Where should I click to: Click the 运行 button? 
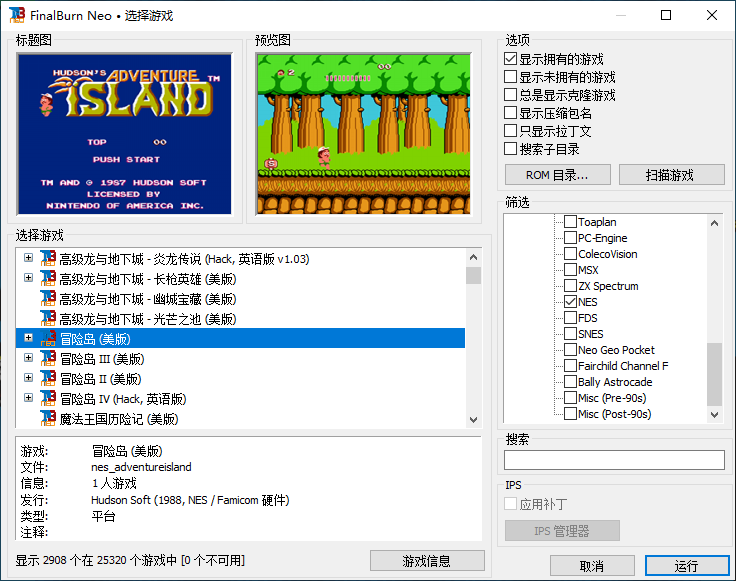[687, 566]
